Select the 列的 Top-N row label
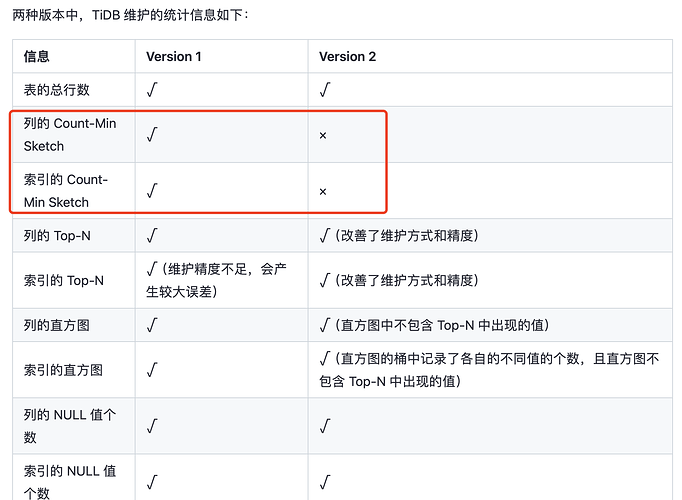The width and height of the screenshot is (682, 500). coord(56,236)
